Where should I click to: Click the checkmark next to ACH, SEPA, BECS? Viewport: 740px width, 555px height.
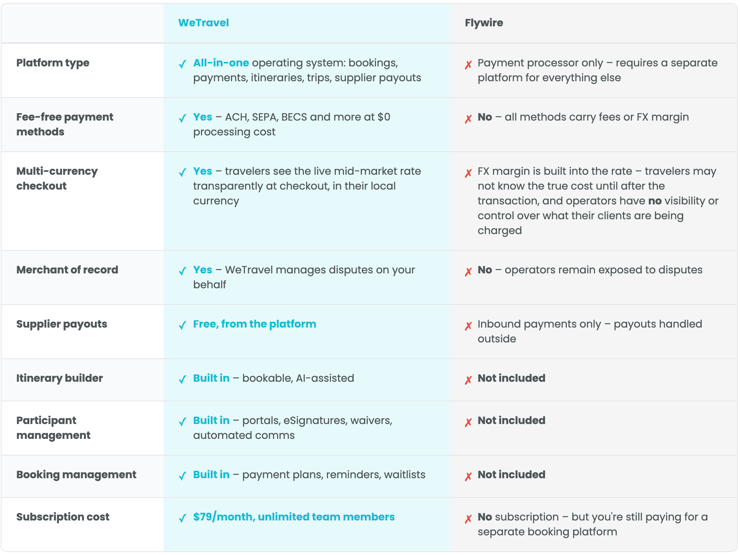tap(182, 118)
